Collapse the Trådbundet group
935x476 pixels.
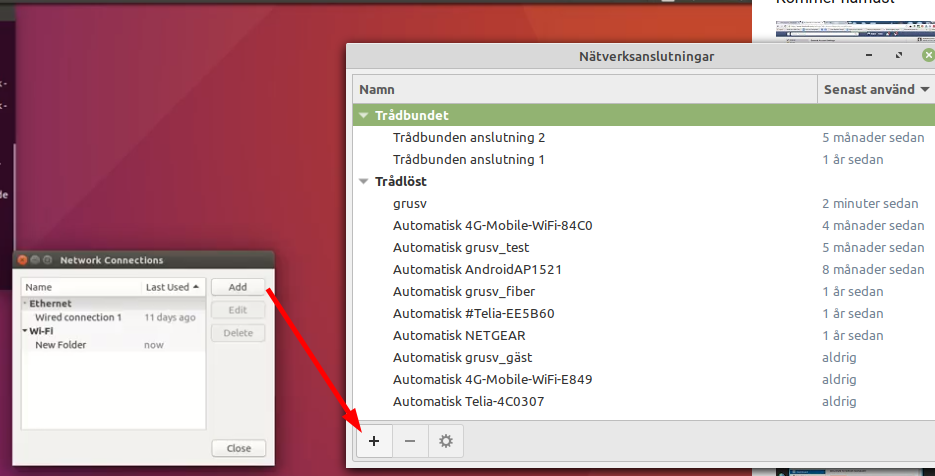pyautogui.click(x=365, y=116)
